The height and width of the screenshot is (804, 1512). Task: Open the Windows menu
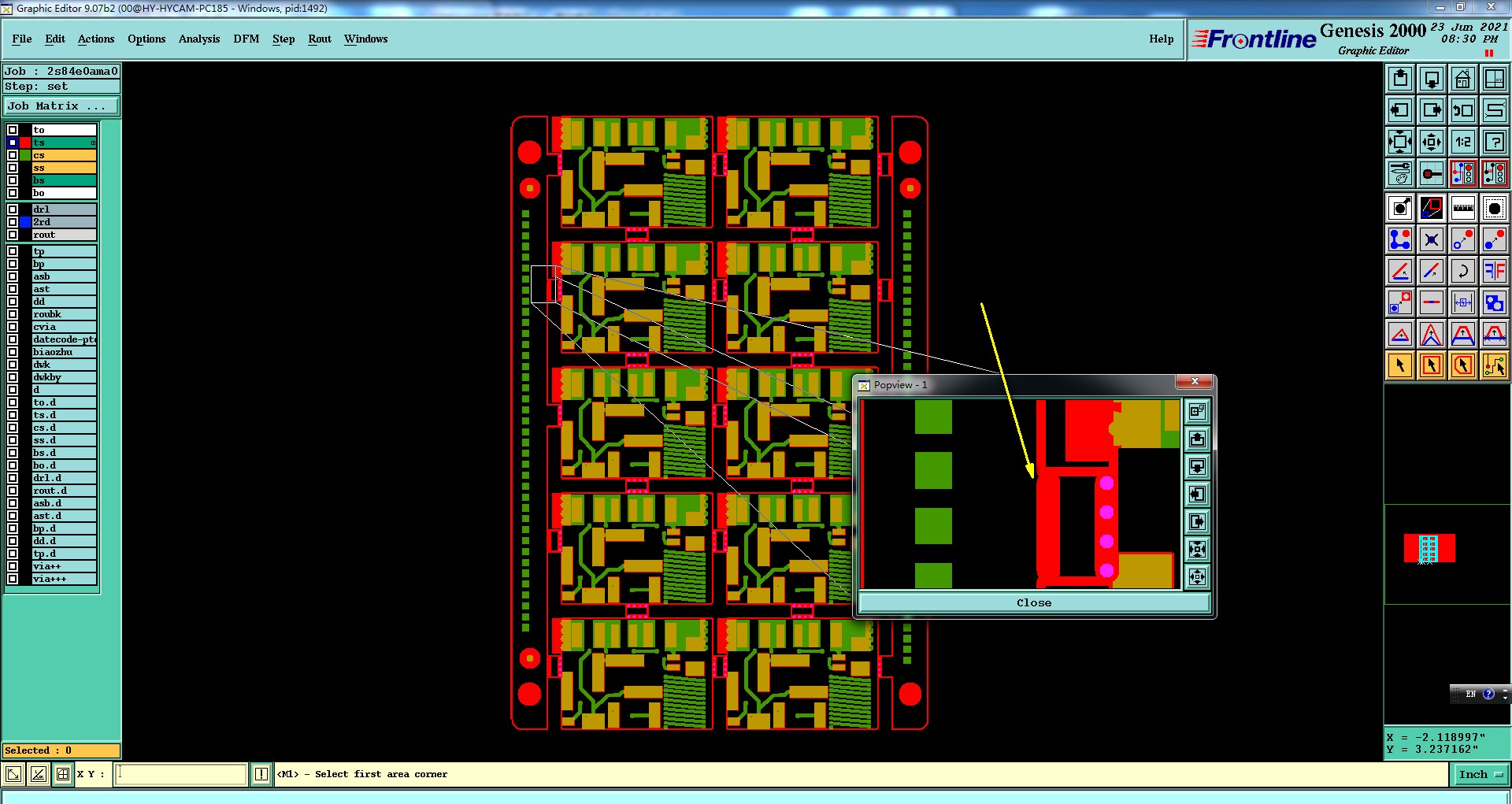pyautogui.click(x=365, y=39)
